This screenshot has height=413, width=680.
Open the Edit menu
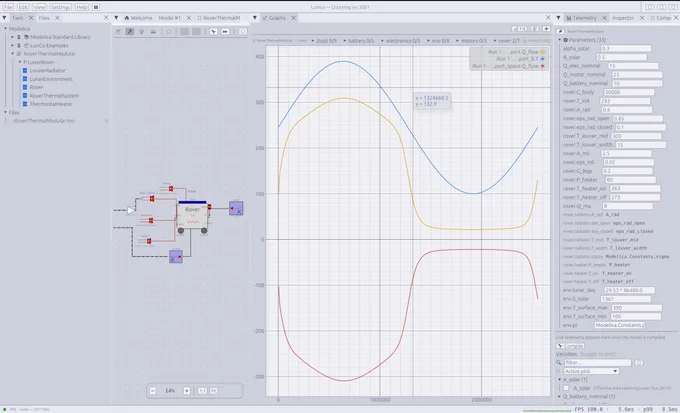tap(23, 7)
